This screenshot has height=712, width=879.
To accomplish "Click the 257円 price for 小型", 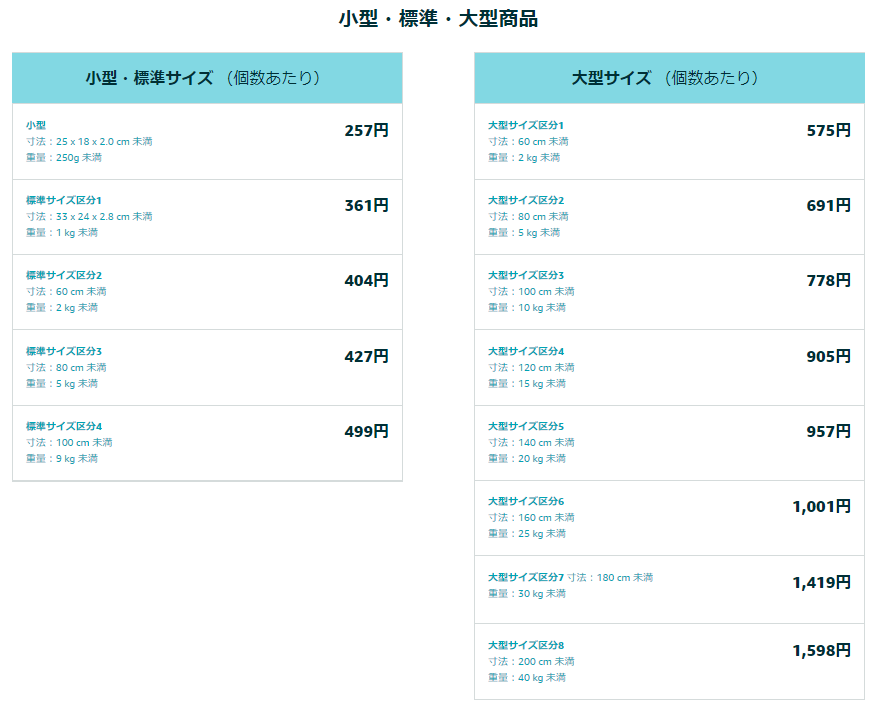I will click(366, 130).
